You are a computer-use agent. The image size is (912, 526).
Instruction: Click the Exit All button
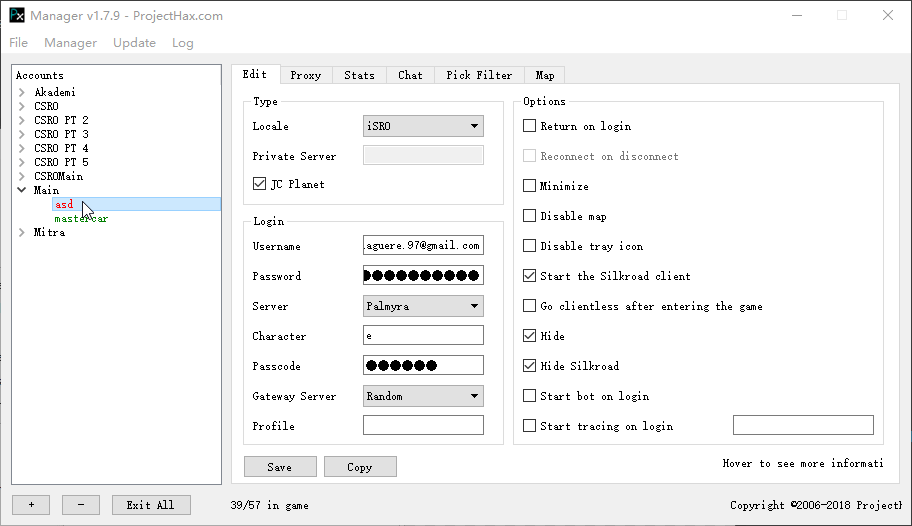[x=151, y=505]
